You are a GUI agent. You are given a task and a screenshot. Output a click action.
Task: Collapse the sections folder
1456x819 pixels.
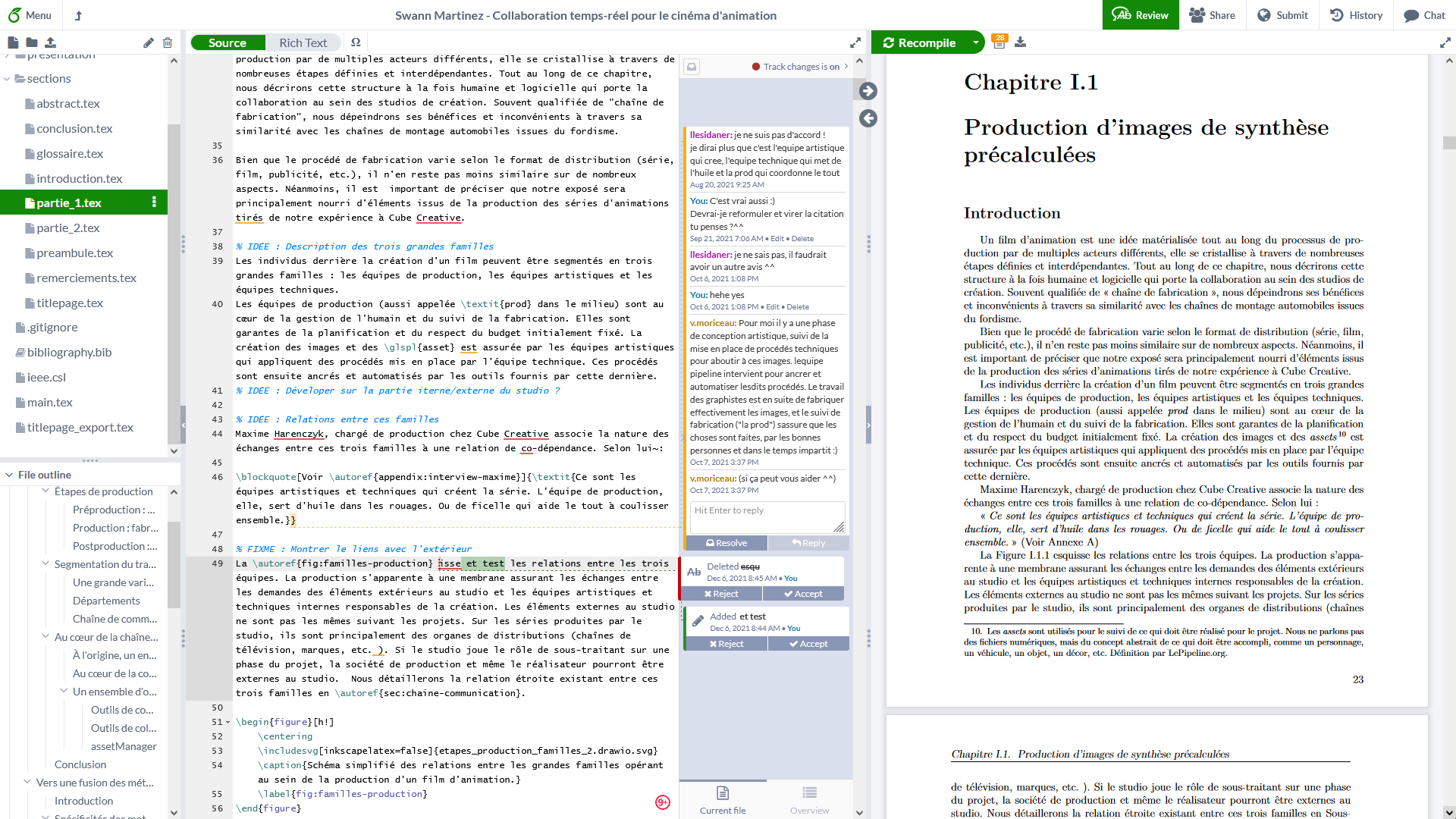tap(8, 79)
